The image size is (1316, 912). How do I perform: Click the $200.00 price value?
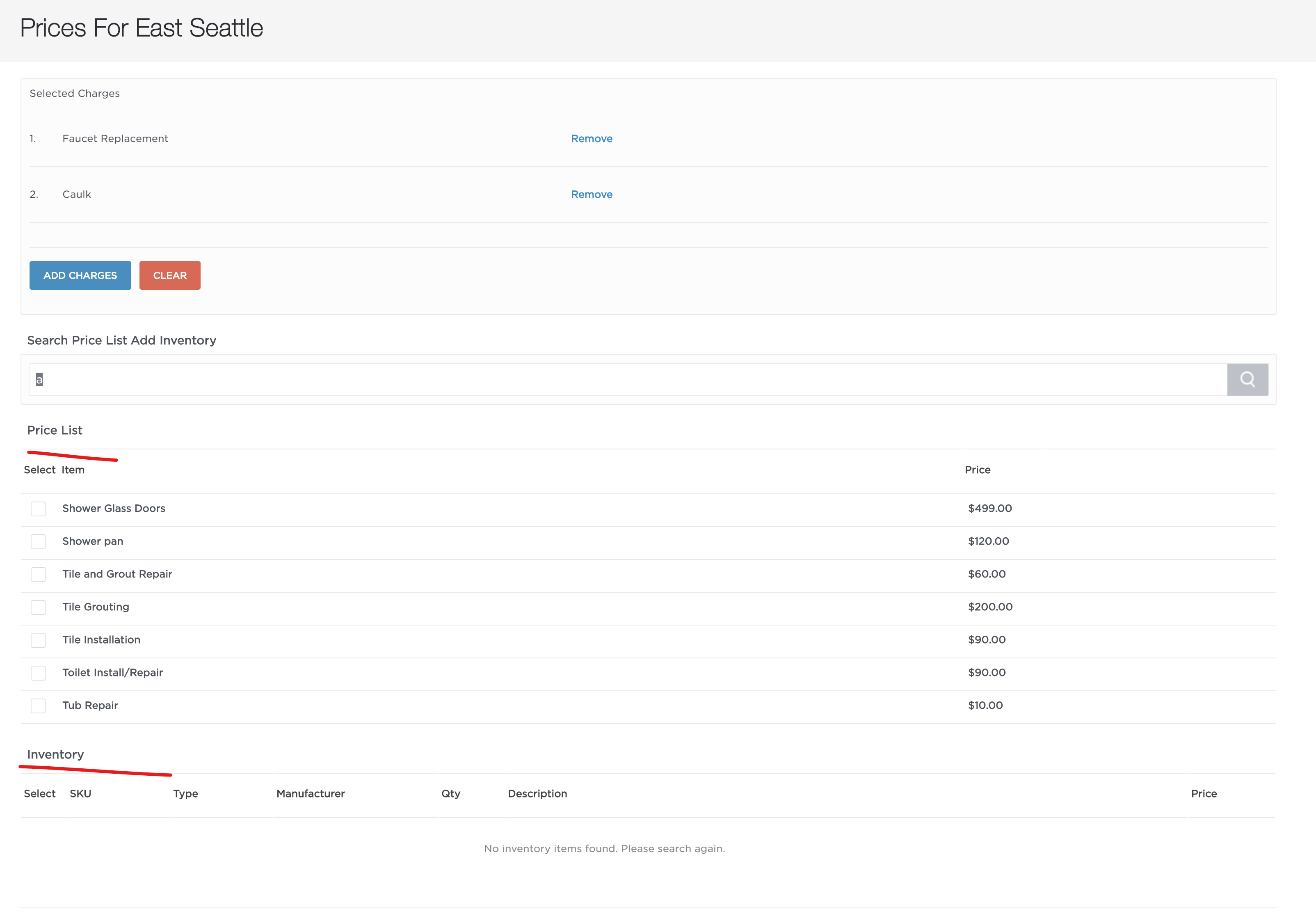pyautogui.click(x=990, y=607)
